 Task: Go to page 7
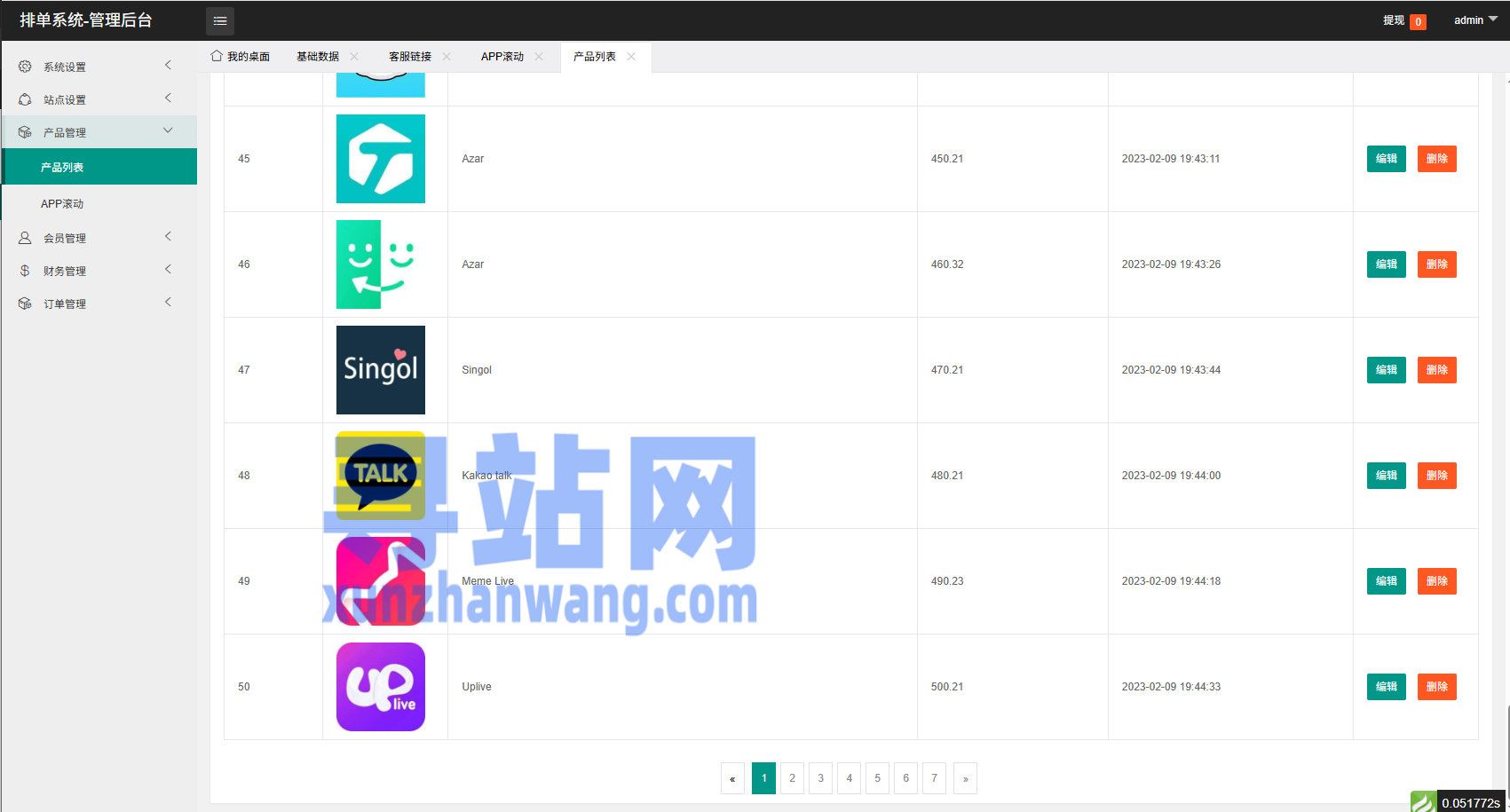[934, 778]
